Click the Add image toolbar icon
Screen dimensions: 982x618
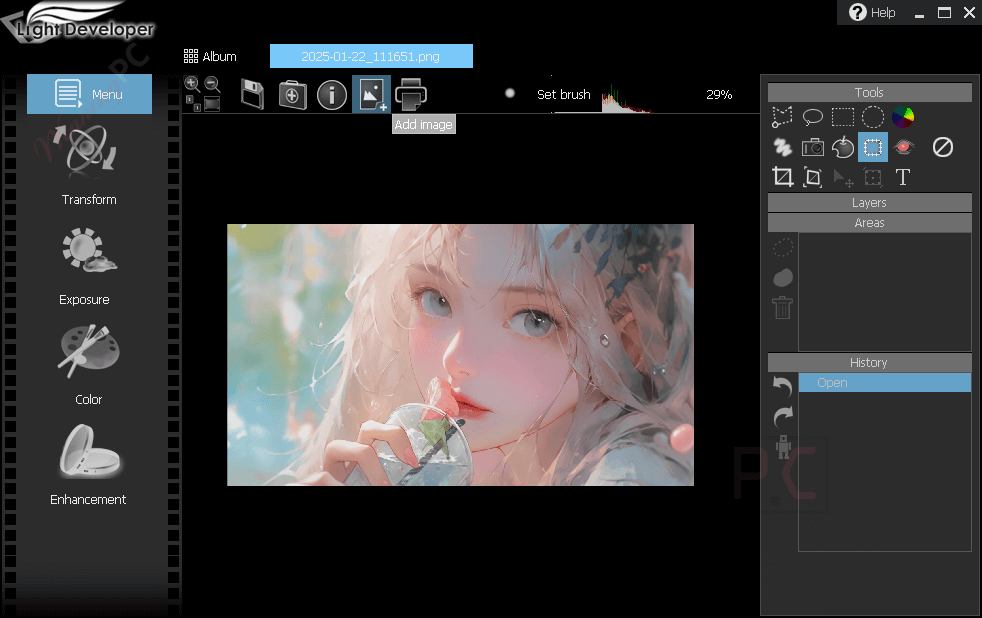click(371, 95)
